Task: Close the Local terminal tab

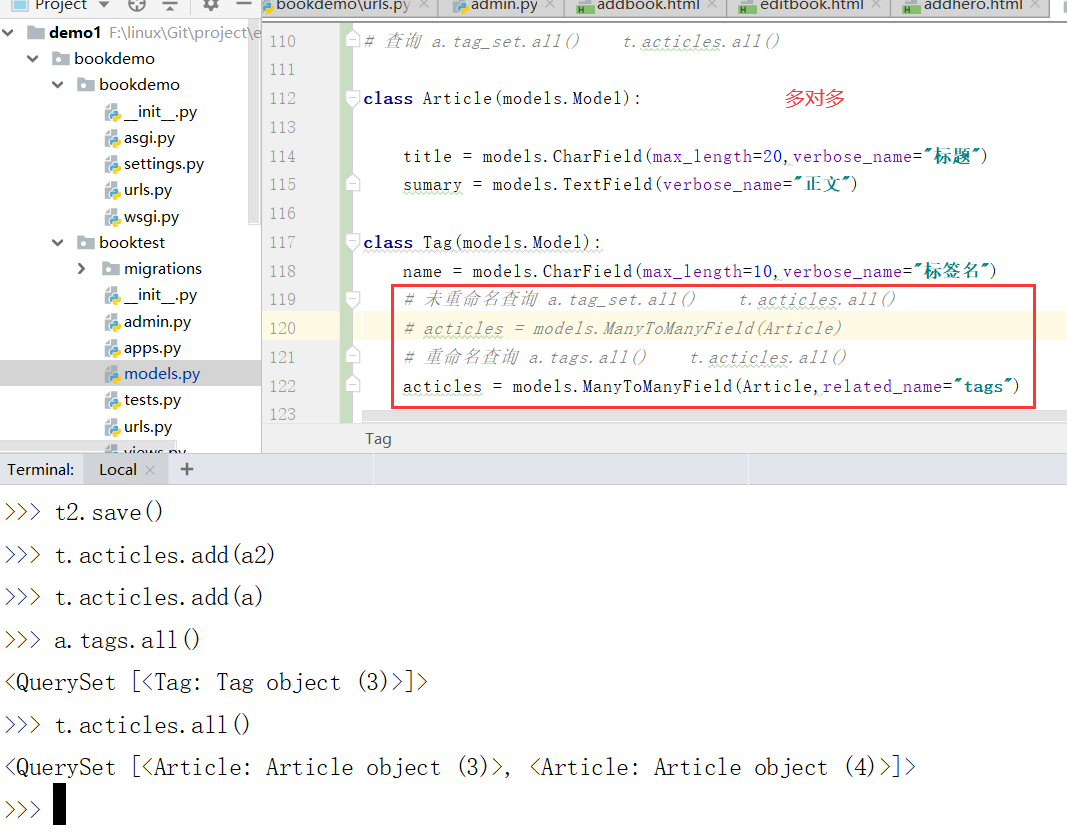Action: 150,469
